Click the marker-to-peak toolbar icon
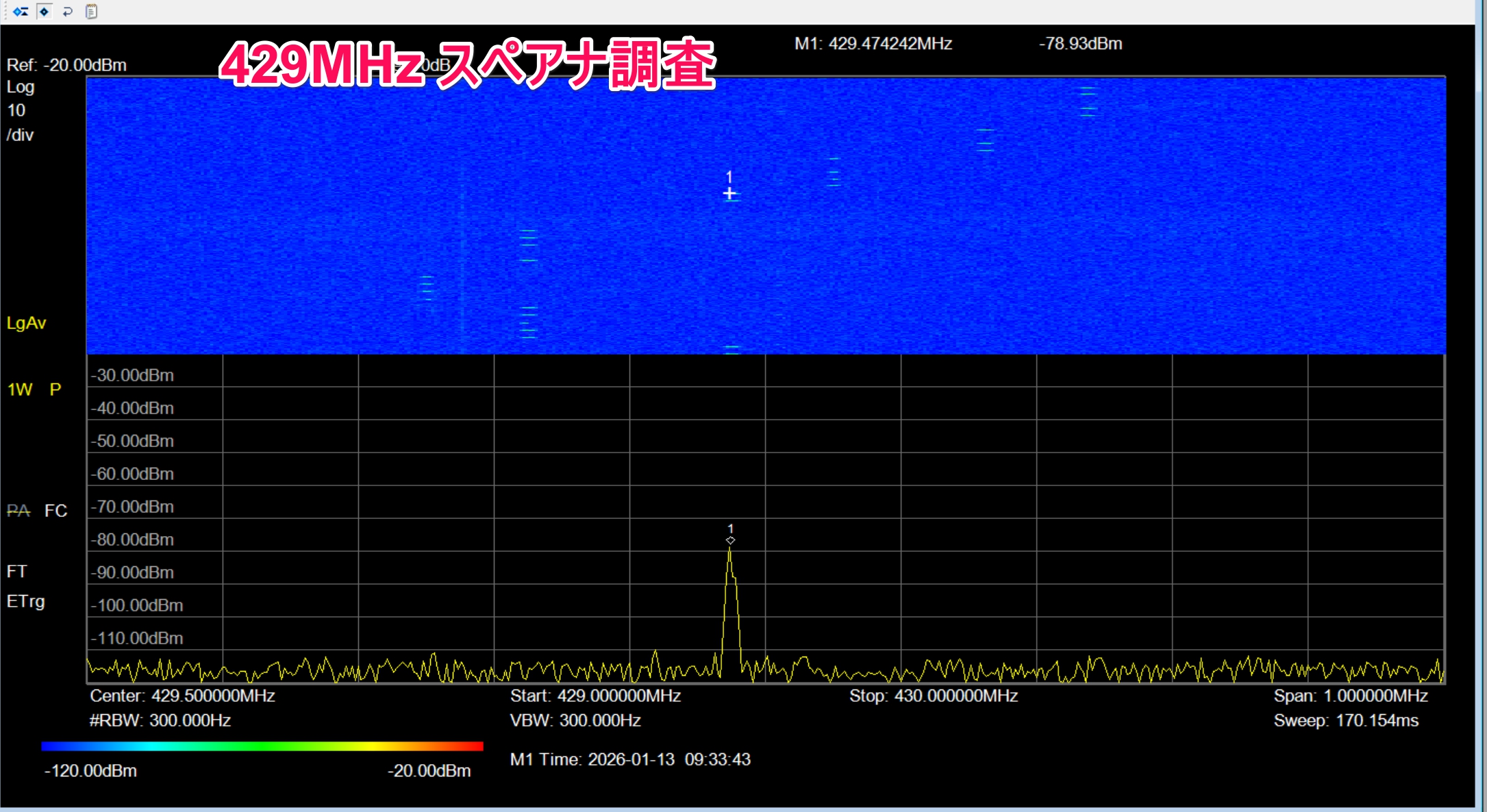 21,12
